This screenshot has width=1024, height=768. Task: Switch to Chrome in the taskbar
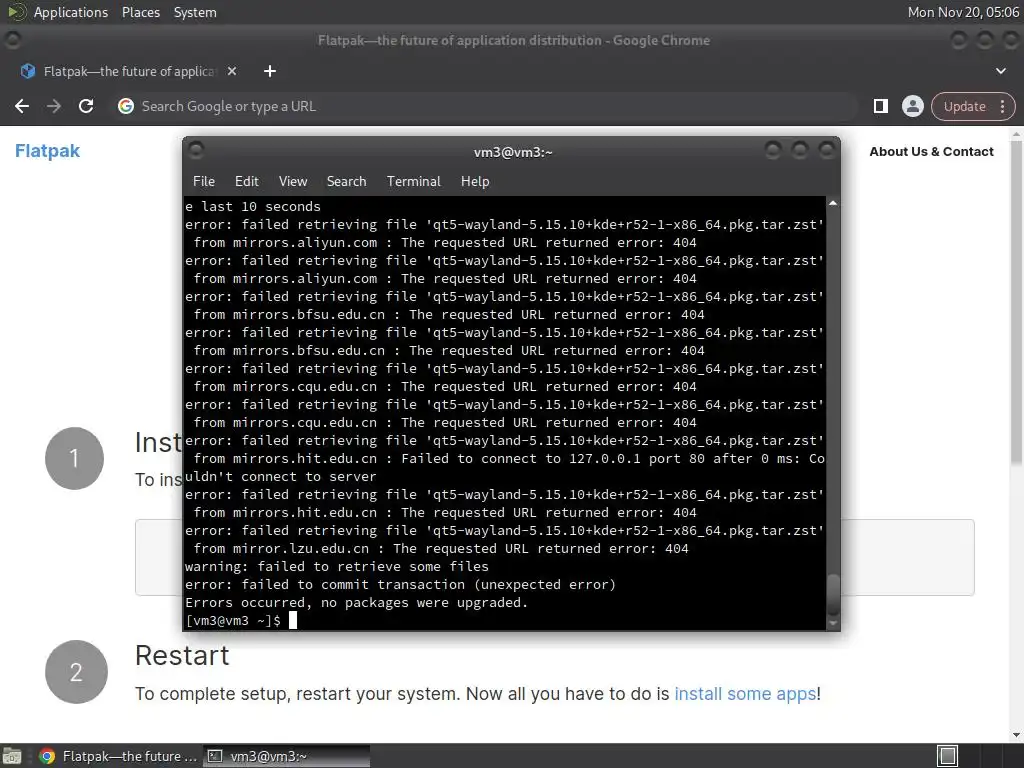click(118, 756)
